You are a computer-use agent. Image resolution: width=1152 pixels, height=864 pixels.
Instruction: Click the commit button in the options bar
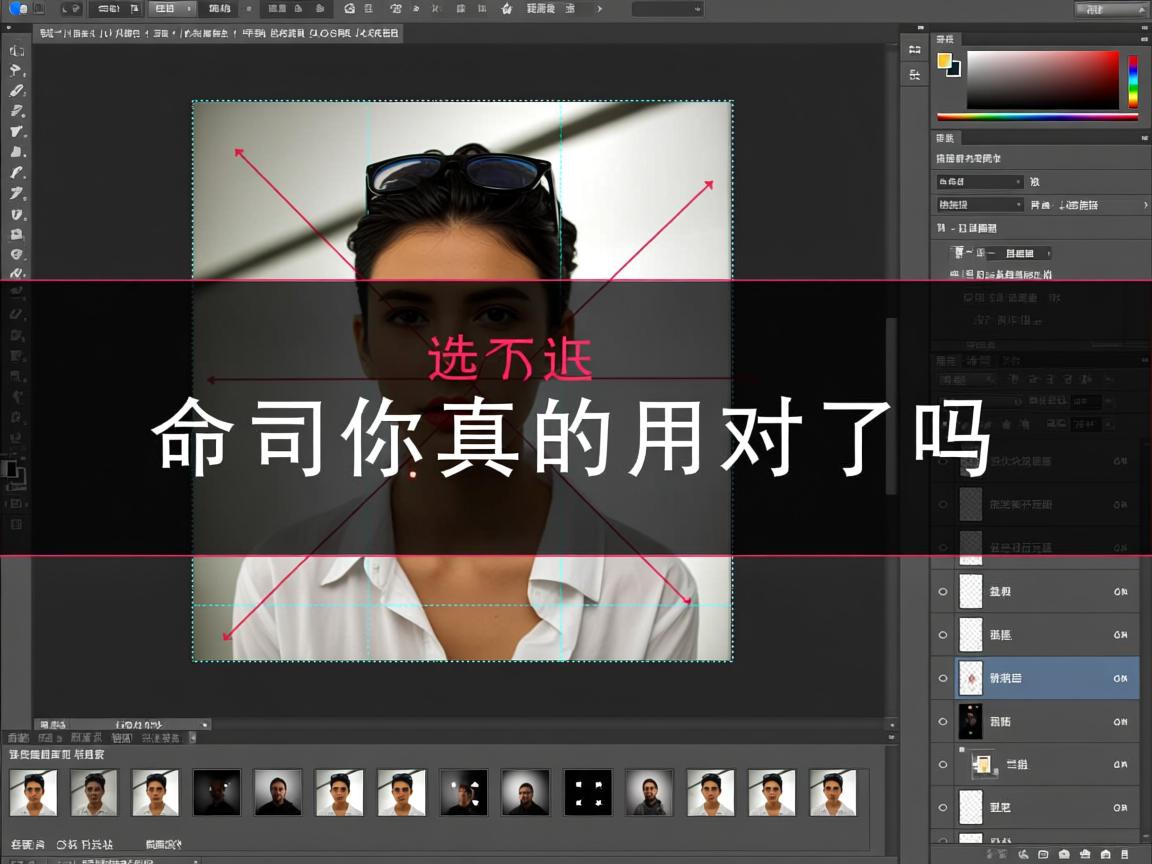tap(597, 9)
